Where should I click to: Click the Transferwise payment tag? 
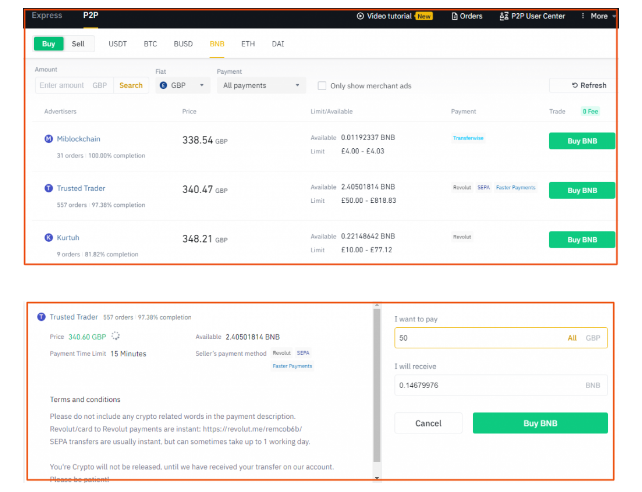point(468,138)
